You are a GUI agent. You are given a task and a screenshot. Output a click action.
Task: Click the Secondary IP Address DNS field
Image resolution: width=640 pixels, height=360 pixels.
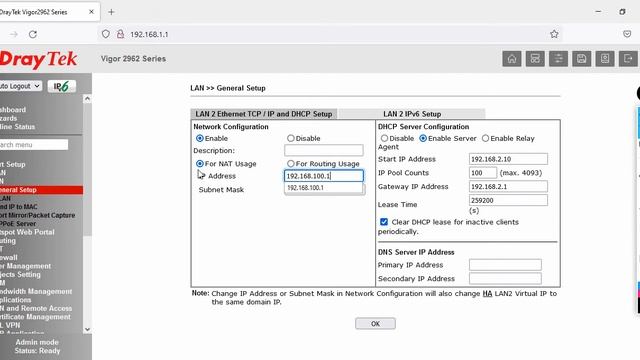[x=505, y=279]
